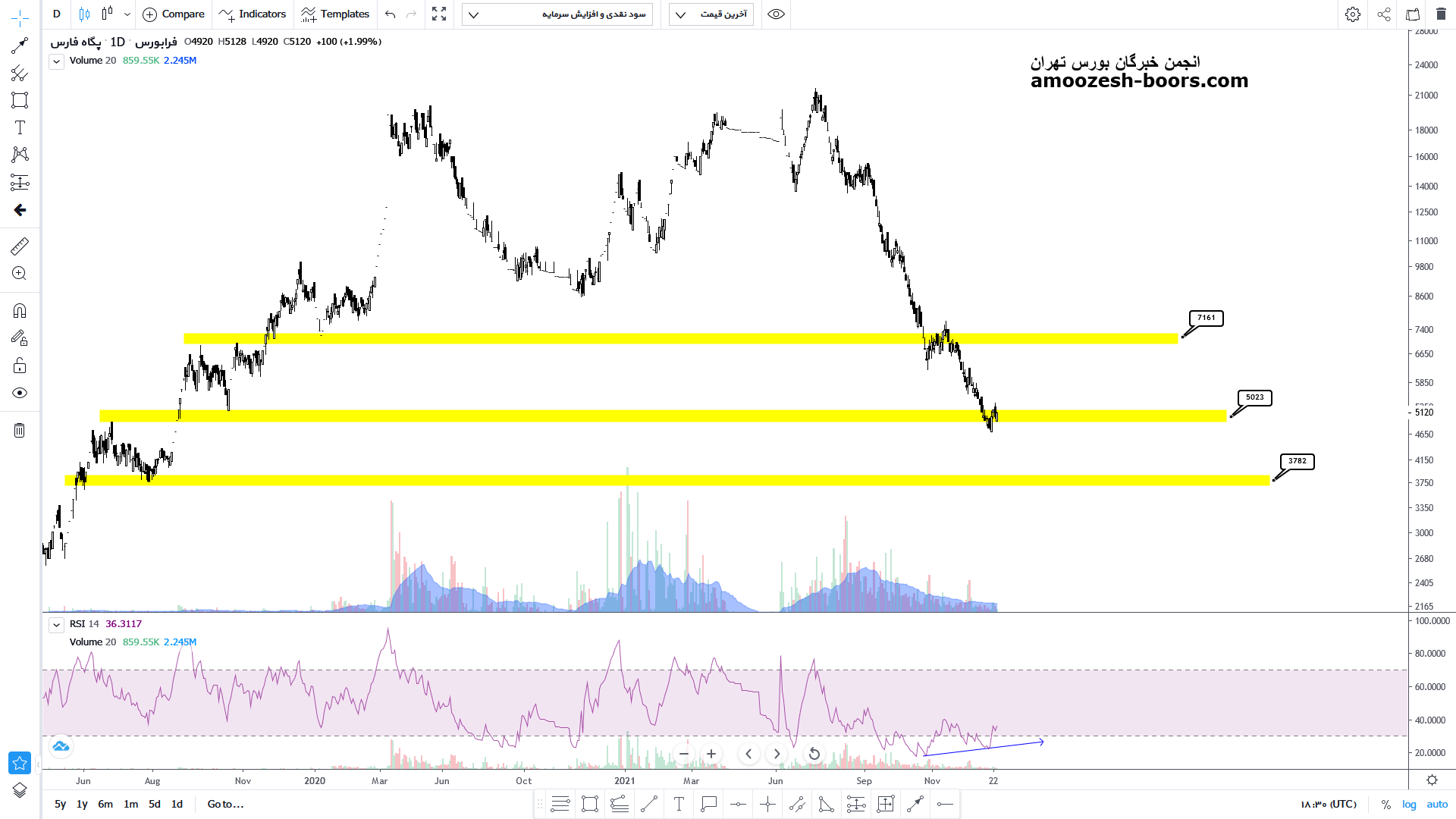Viewport: 1456px width, 819px height.
Task: Toggle the log scale option
Action: pos(1409,805)
